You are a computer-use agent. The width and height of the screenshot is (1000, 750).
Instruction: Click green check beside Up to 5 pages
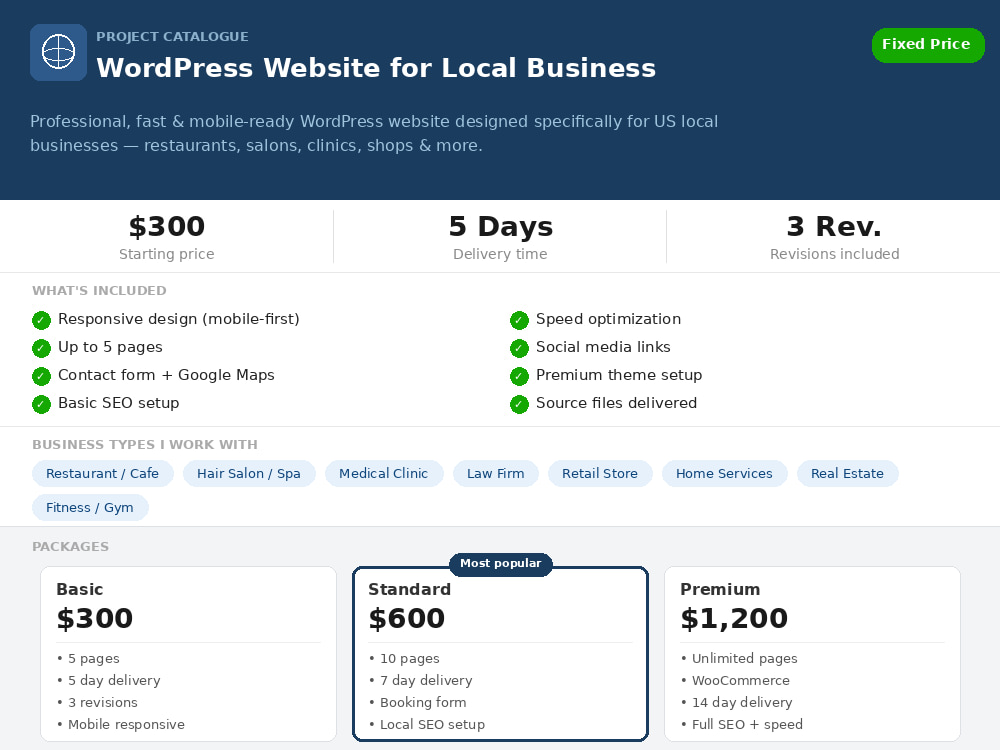pyautogui.click(x=41, y=348)
